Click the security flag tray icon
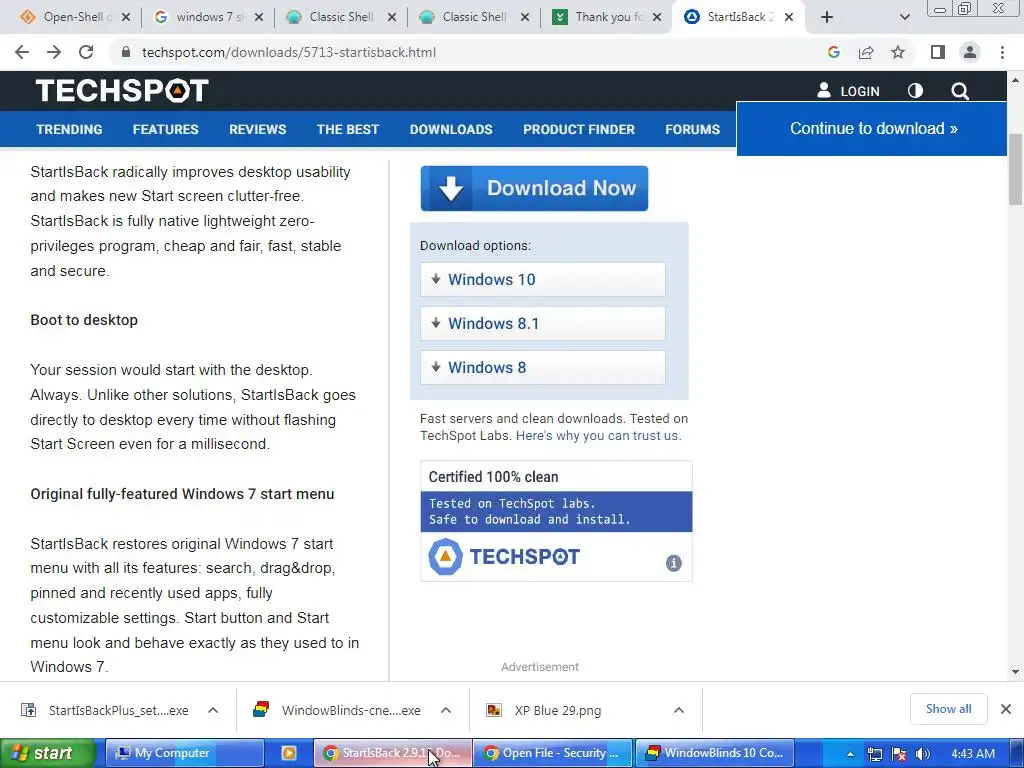Viewport: 1024px width, 768px height. (899, 754)
